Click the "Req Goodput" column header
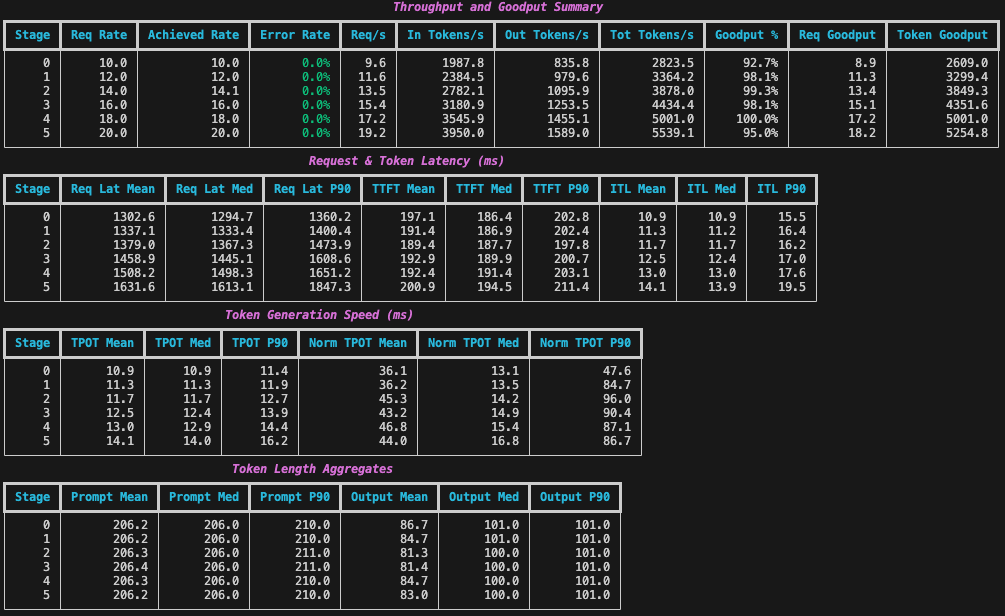Screen dimensions: 1005x616 [x=837, y=35]
